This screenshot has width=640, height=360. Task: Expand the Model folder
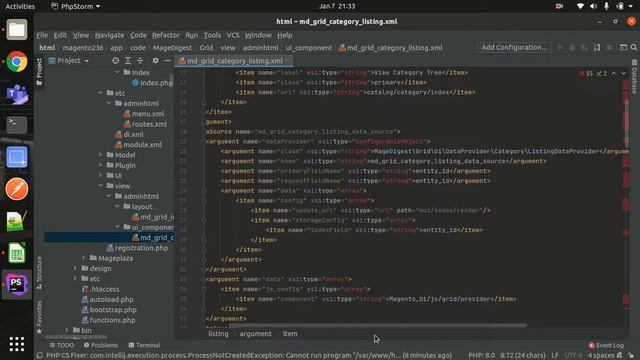click(100, 155)
